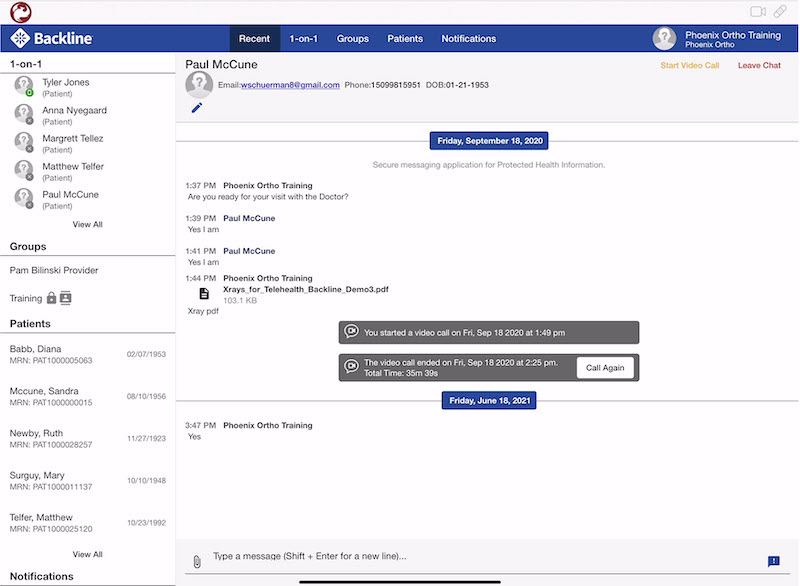Click the Call Again button
The width and height of the screenshot is (800, 586).
(x=605, y=368)
